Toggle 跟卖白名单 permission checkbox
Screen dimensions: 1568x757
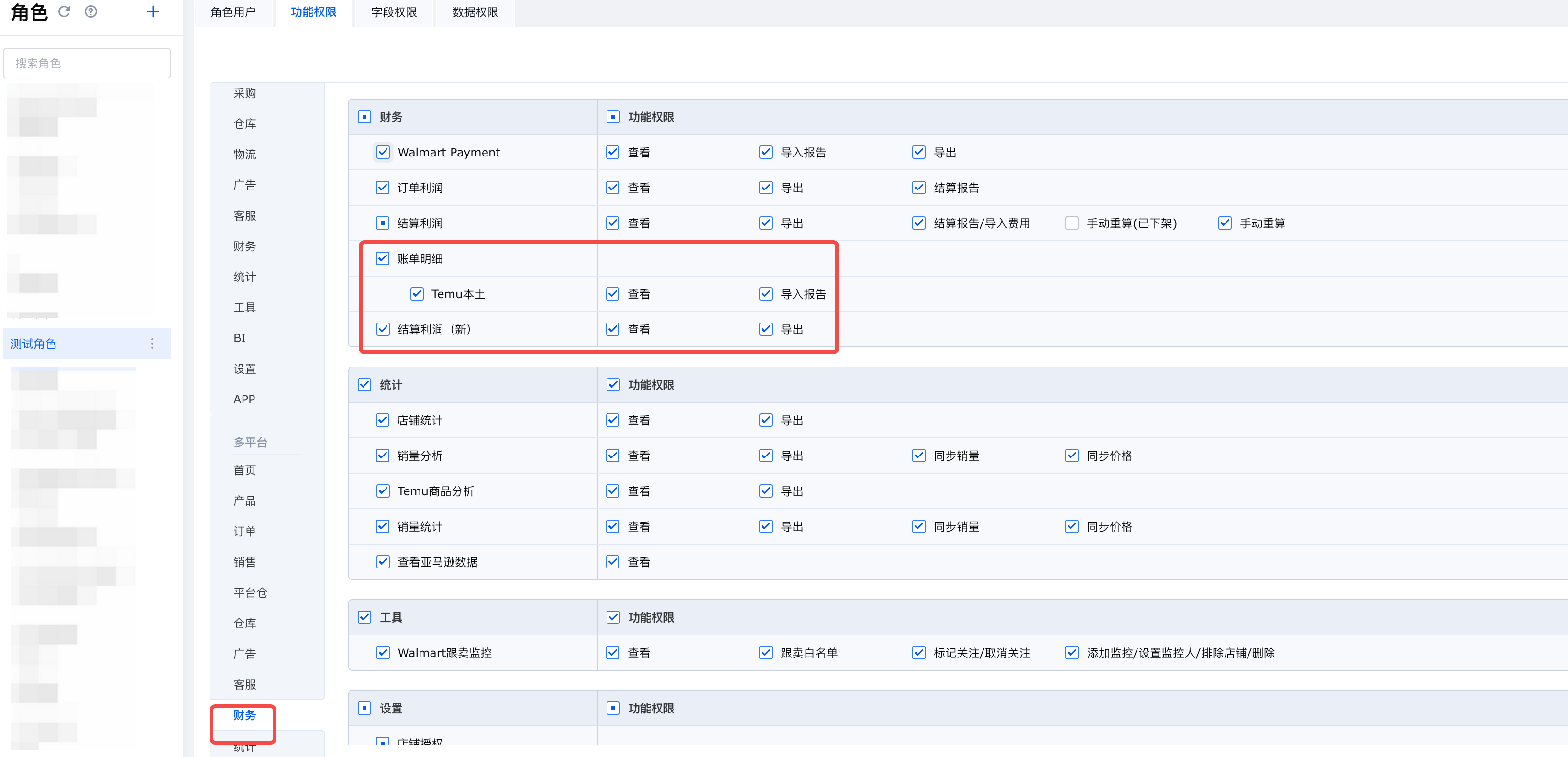765,653
